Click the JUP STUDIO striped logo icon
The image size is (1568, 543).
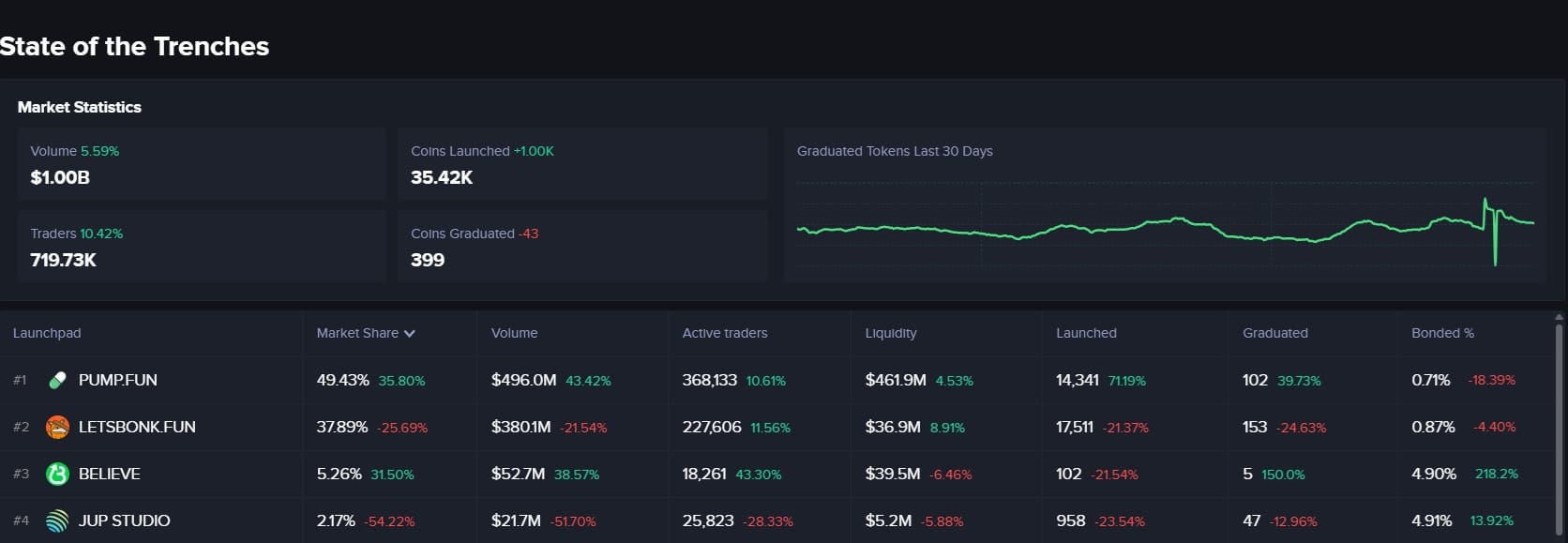[57, 520]
